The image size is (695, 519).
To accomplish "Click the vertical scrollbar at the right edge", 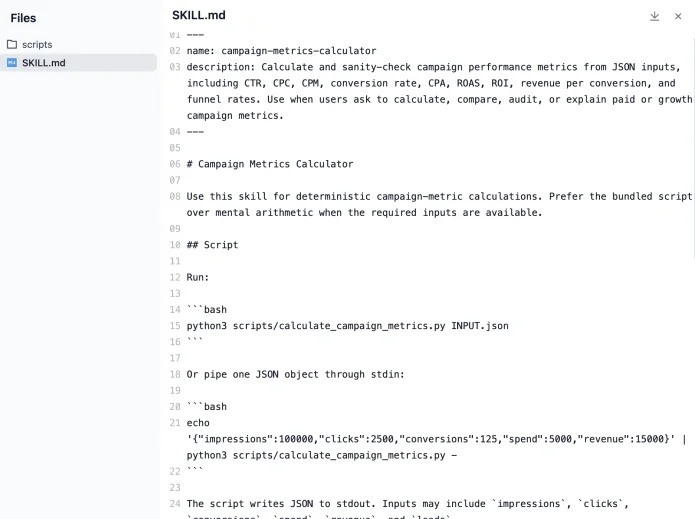I will click(693, 146).
